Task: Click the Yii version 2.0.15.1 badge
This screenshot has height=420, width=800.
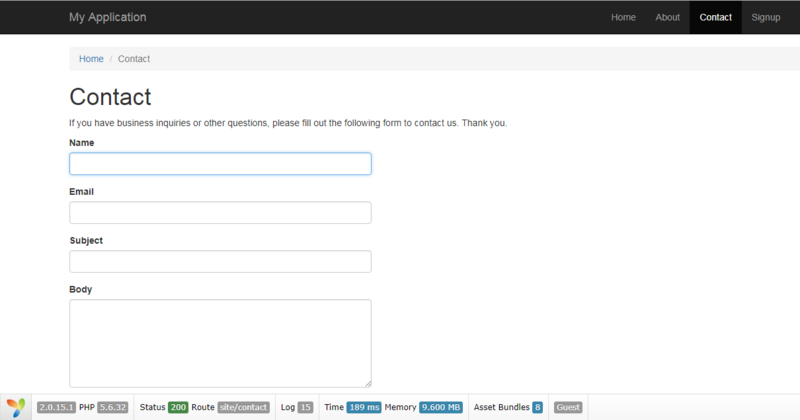Action: [56, 408]
